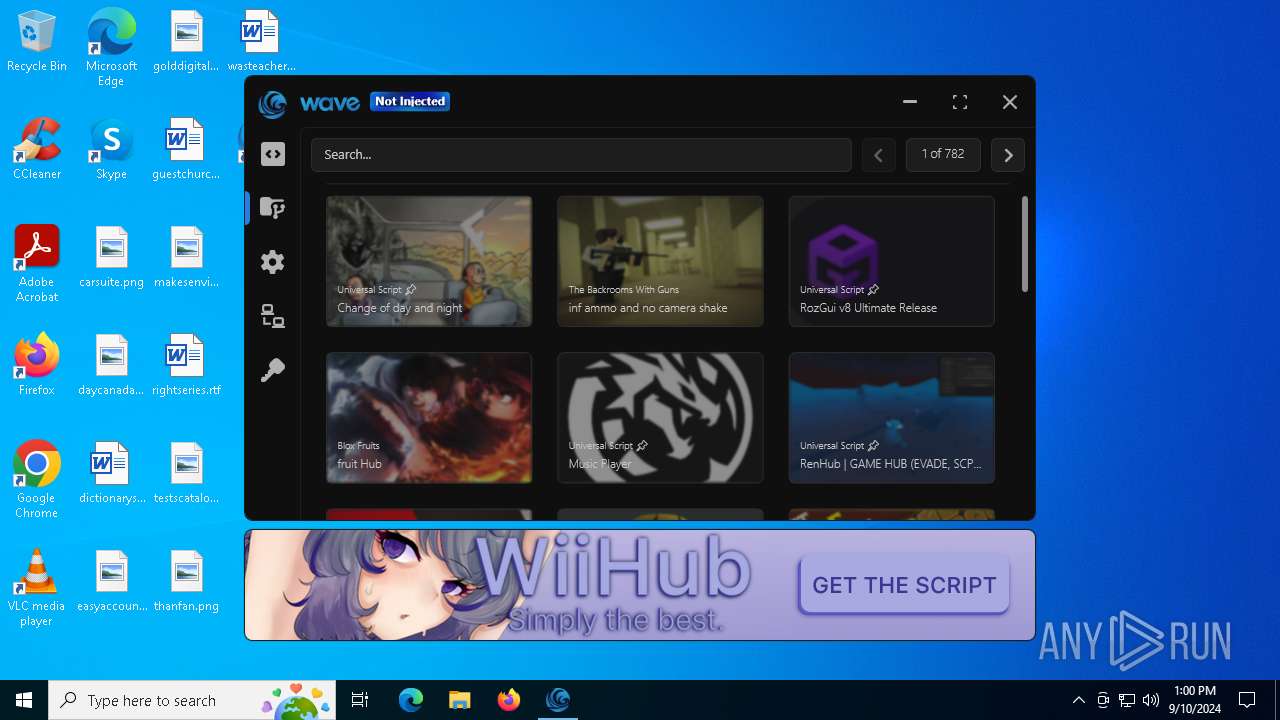Open the Windows Start menu
This screenshot has height=720, width=1280.
pos(24,700)
